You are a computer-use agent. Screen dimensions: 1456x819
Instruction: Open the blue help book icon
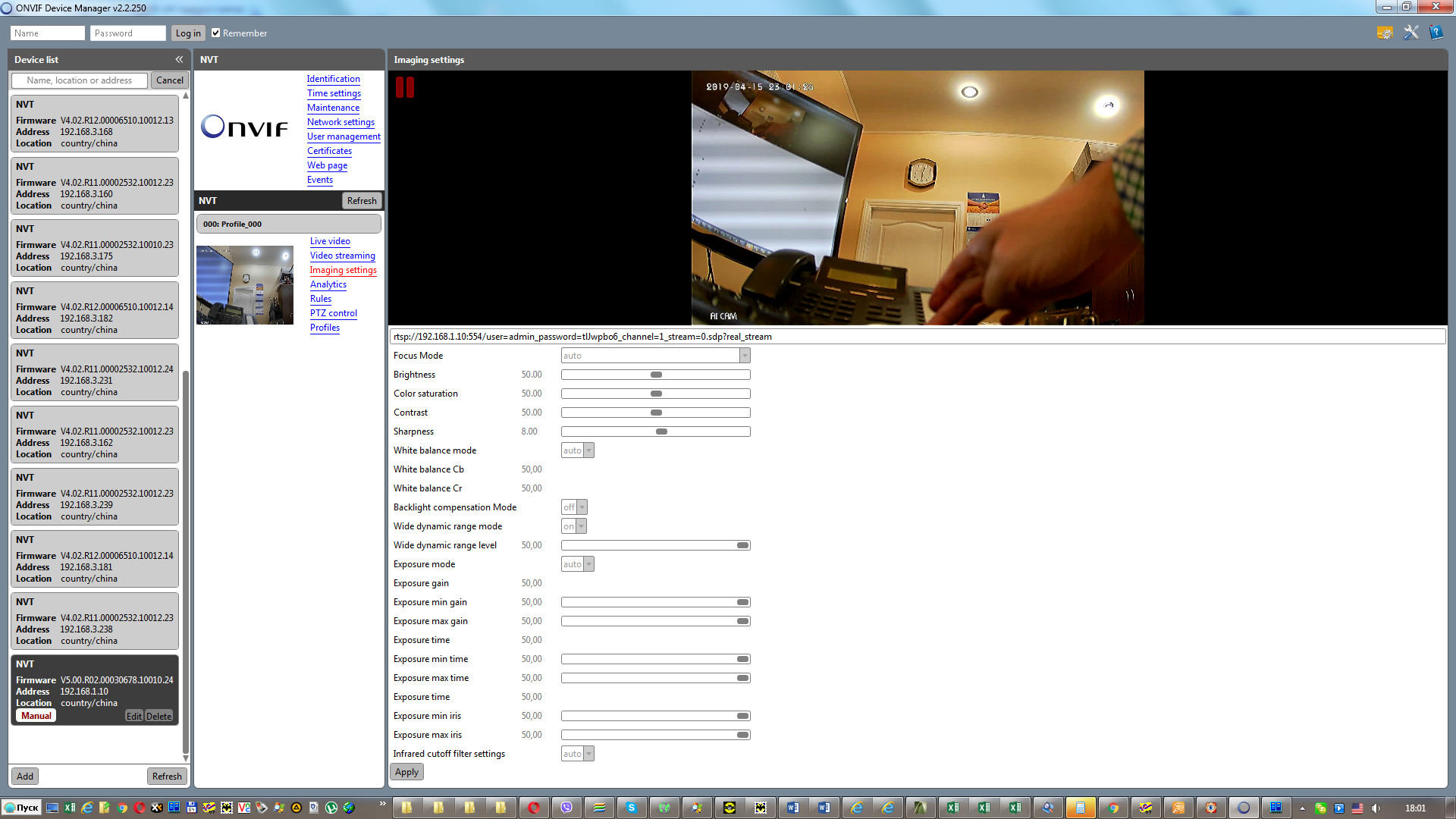click(1436, 33)
